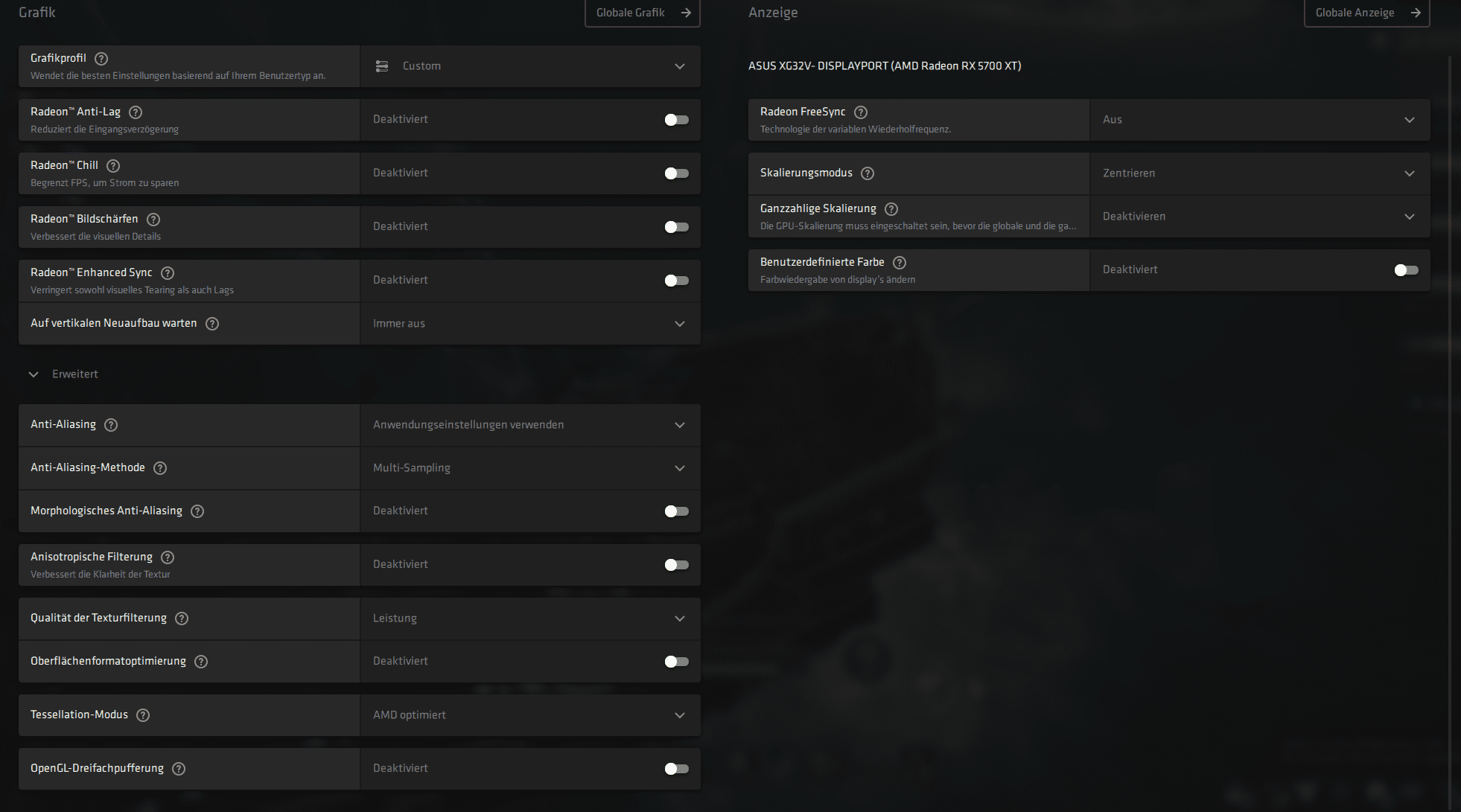Screen dimensions: 1461x812
Task: Click the Custom profile sliders icon
Action: click(x=382, y=66)
